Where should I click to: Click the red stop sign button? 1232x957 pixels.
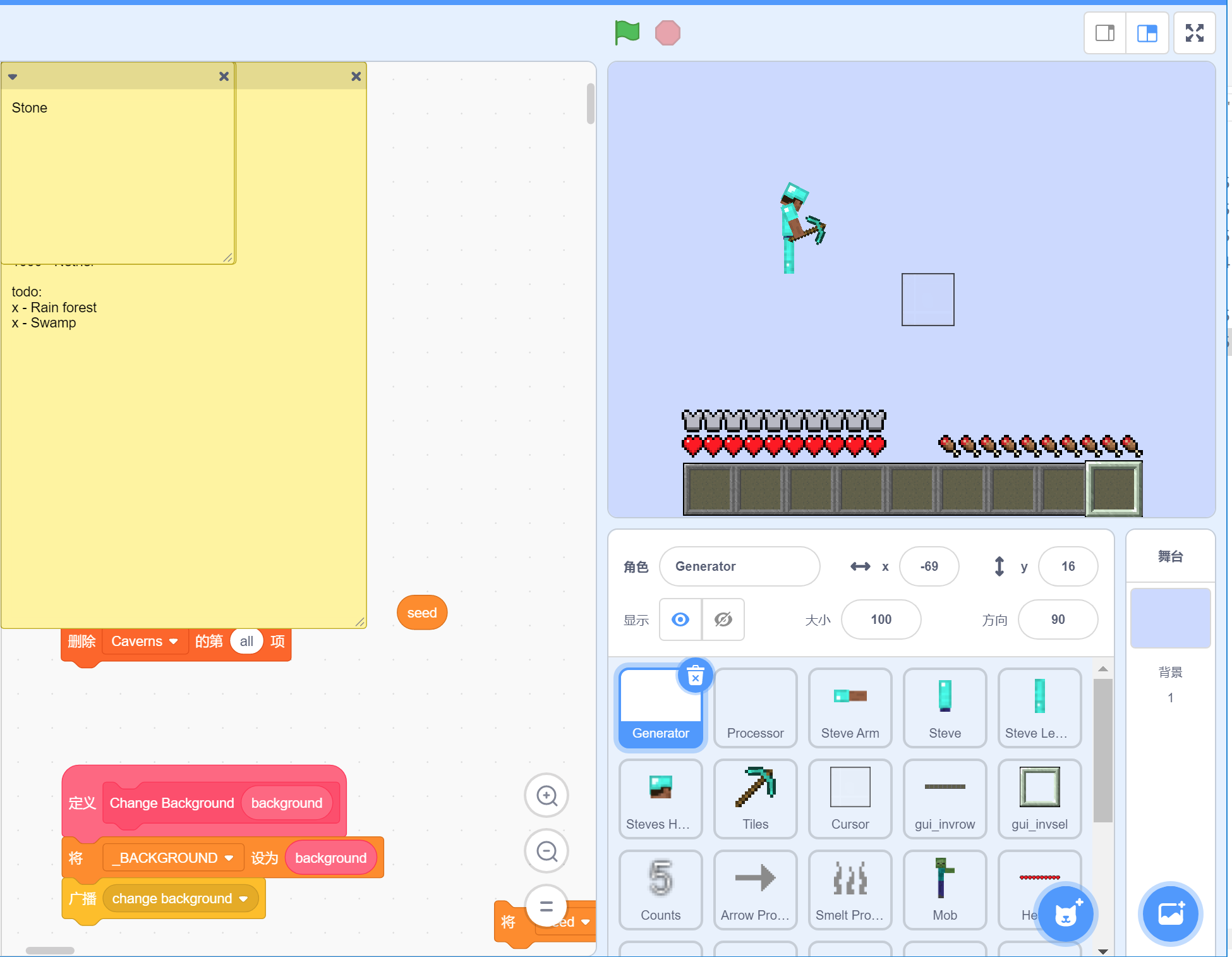667,33
